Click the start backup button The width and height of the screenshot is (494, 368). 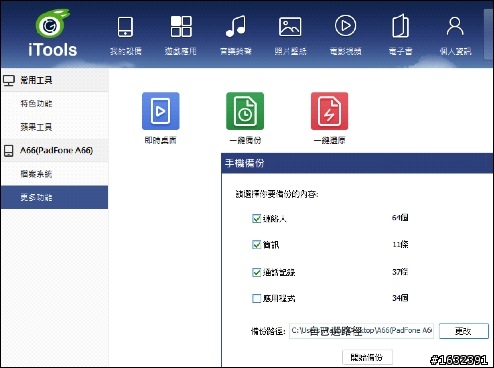click(x=367, y=357)
